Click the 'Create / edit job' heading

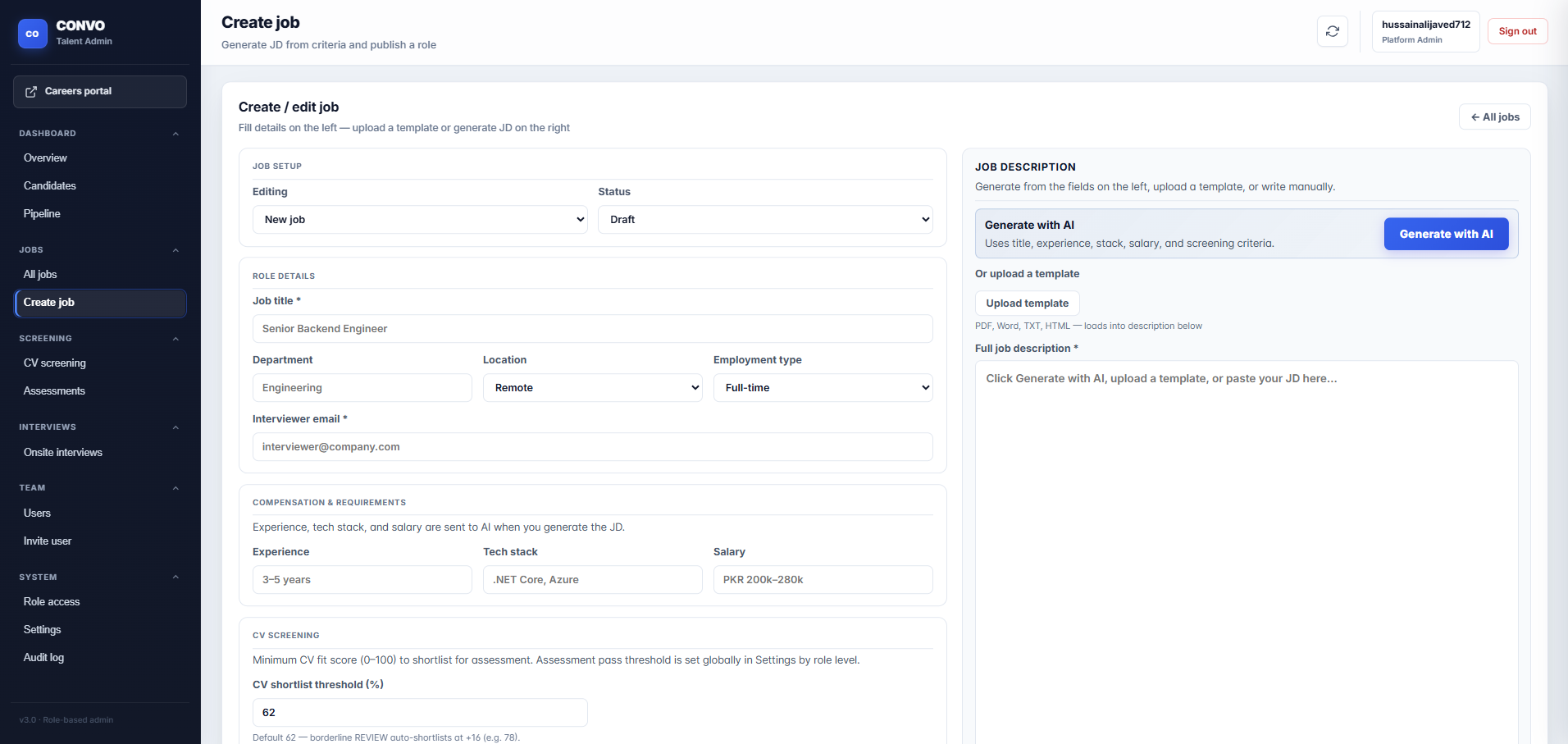[x=289, y=107]
